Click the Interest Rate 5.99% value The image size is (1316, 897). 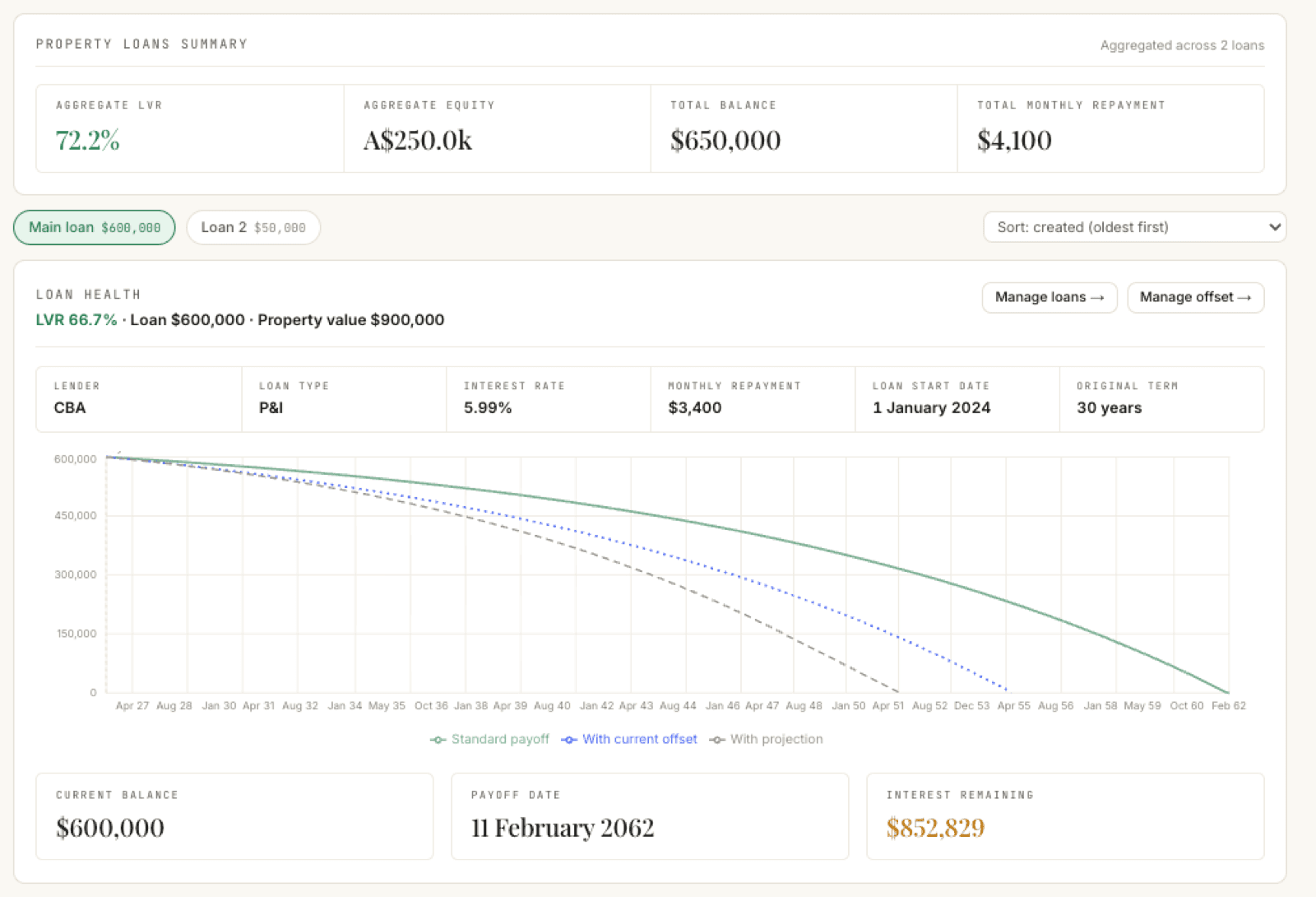point(488,407)
